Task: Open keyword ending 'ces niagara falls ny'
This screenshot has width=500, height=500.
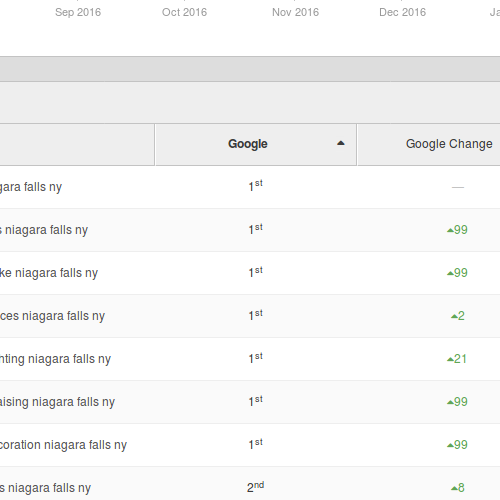Action: click(x=52, y=316)
